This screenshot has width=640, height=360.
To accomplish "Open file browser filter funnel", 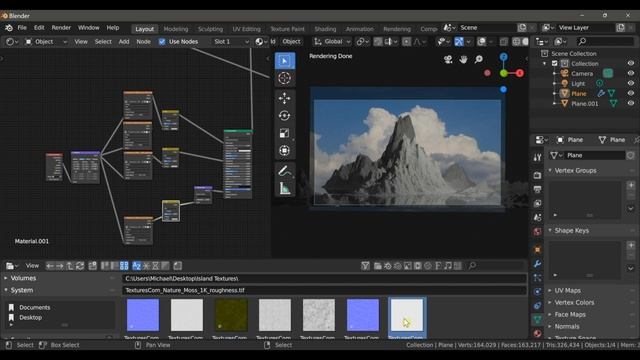I will [x=365, y=266].
